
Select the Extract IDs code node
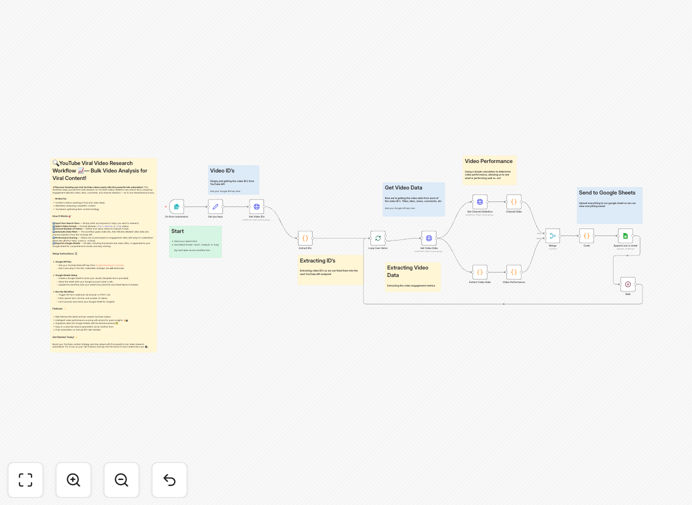[305, 238]
